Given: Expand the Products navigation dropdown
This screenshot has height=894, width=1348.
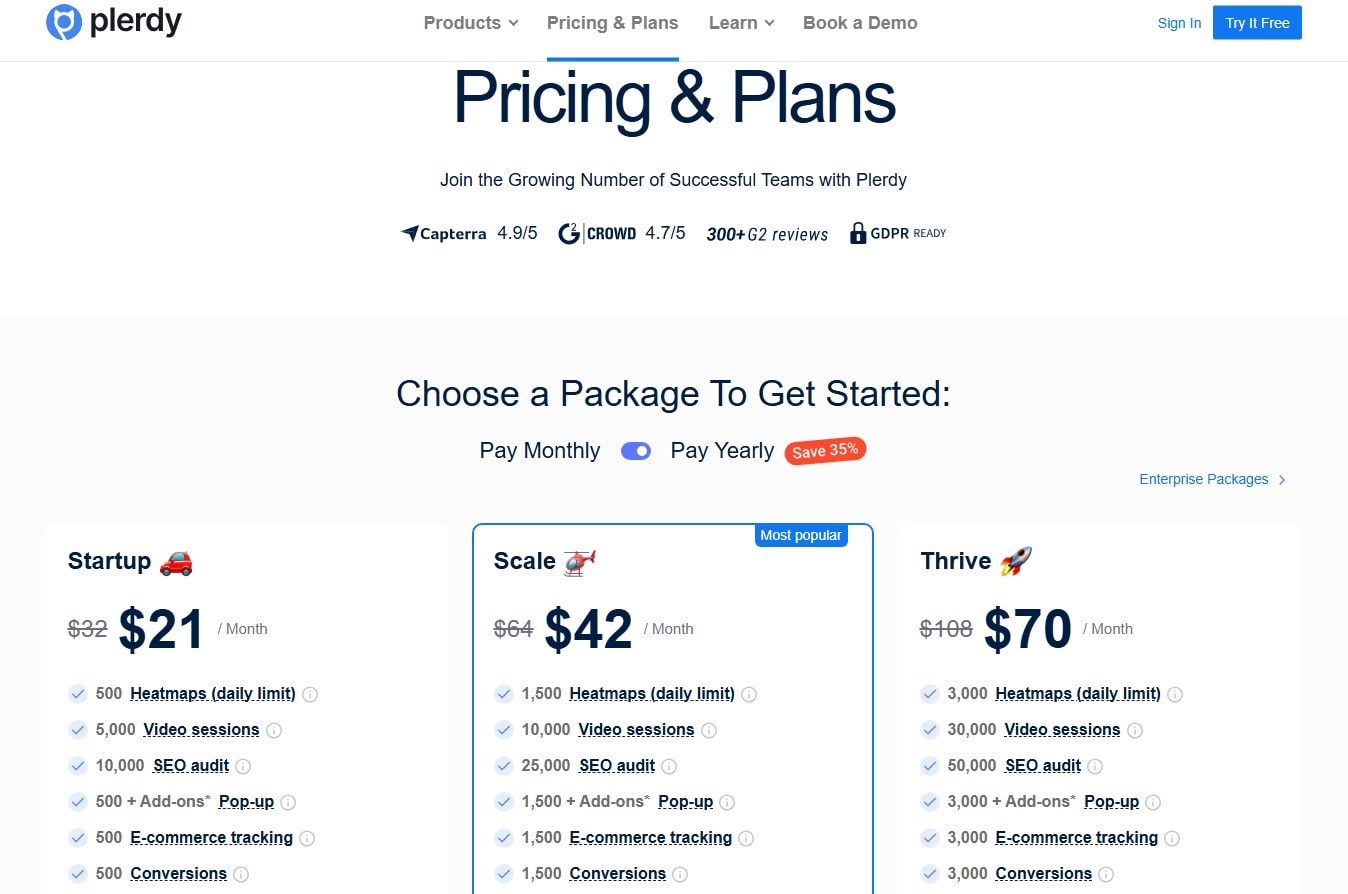Looking at the screenshot, I should tap(469, 22).
